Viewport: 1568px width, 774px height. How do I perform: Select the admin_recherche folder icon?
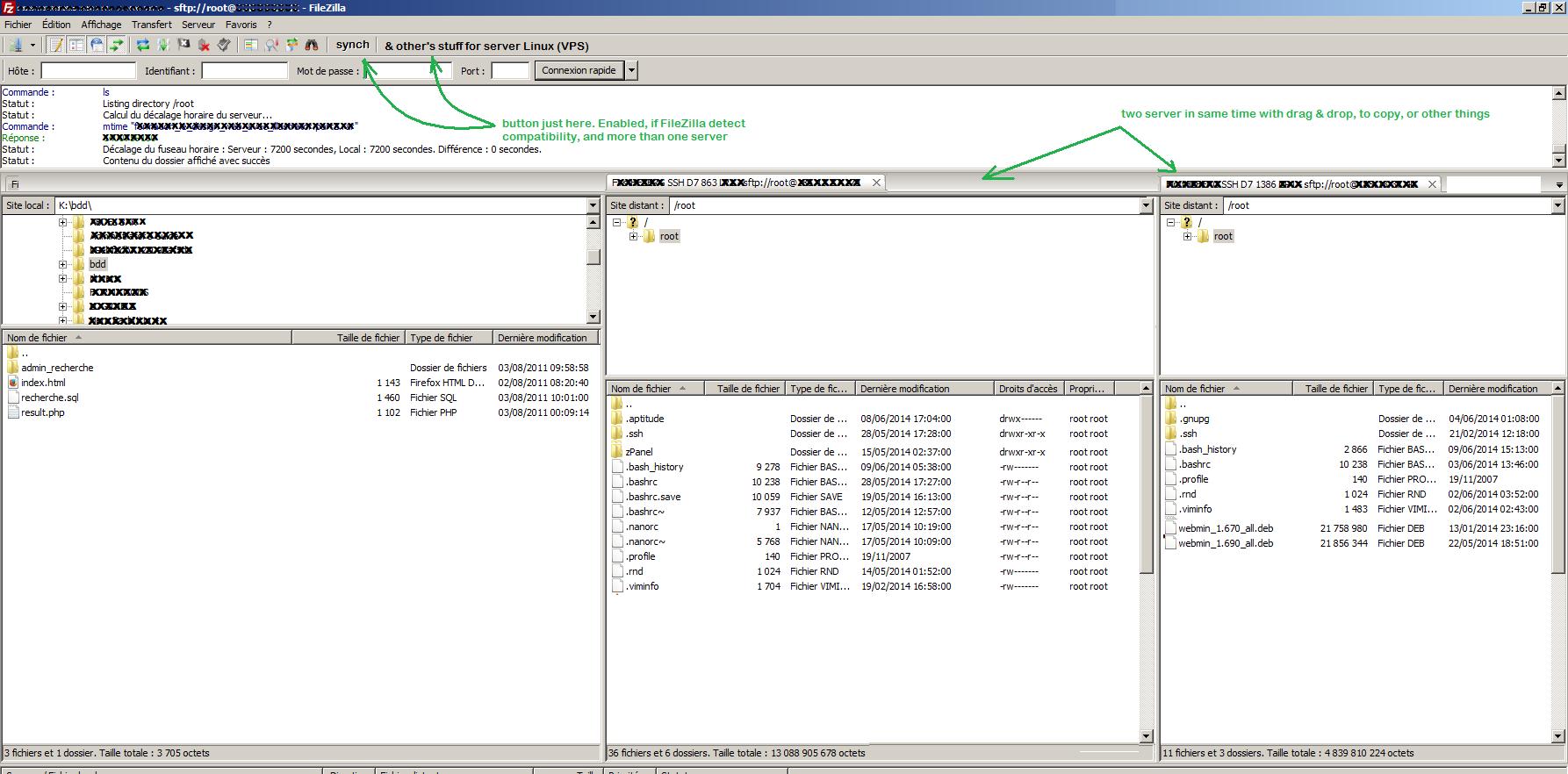12,368
